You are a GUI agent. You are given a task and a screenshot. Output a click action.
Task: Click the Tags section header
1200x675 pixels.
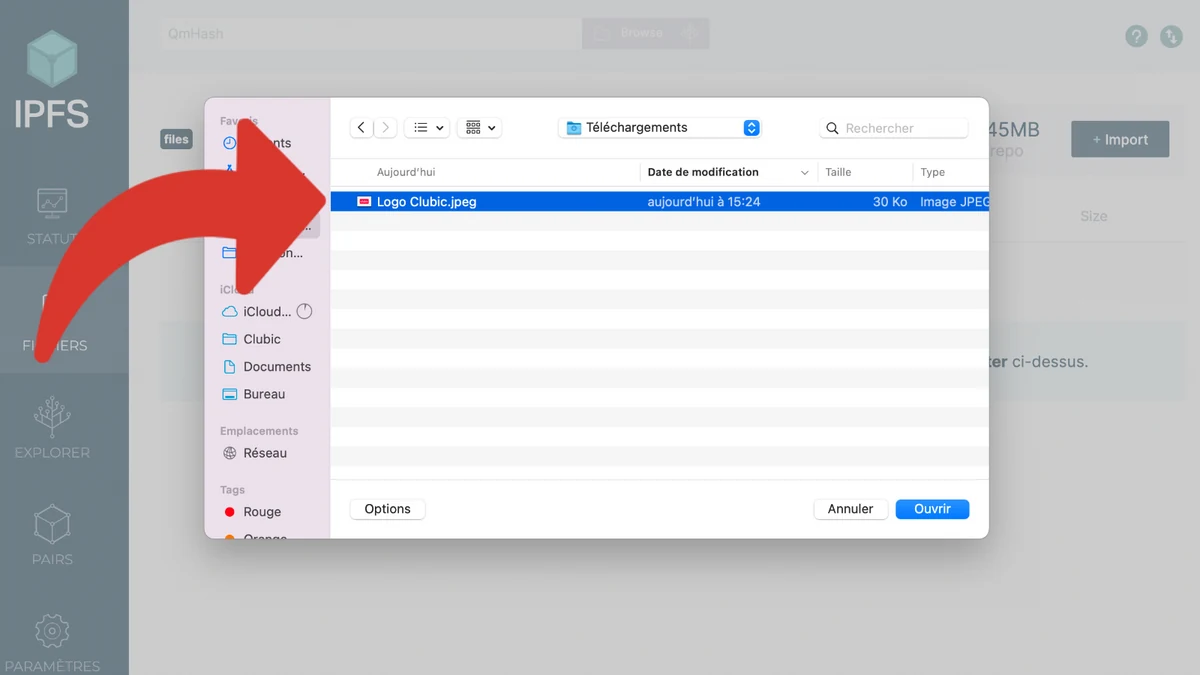(x=233, y=490)
